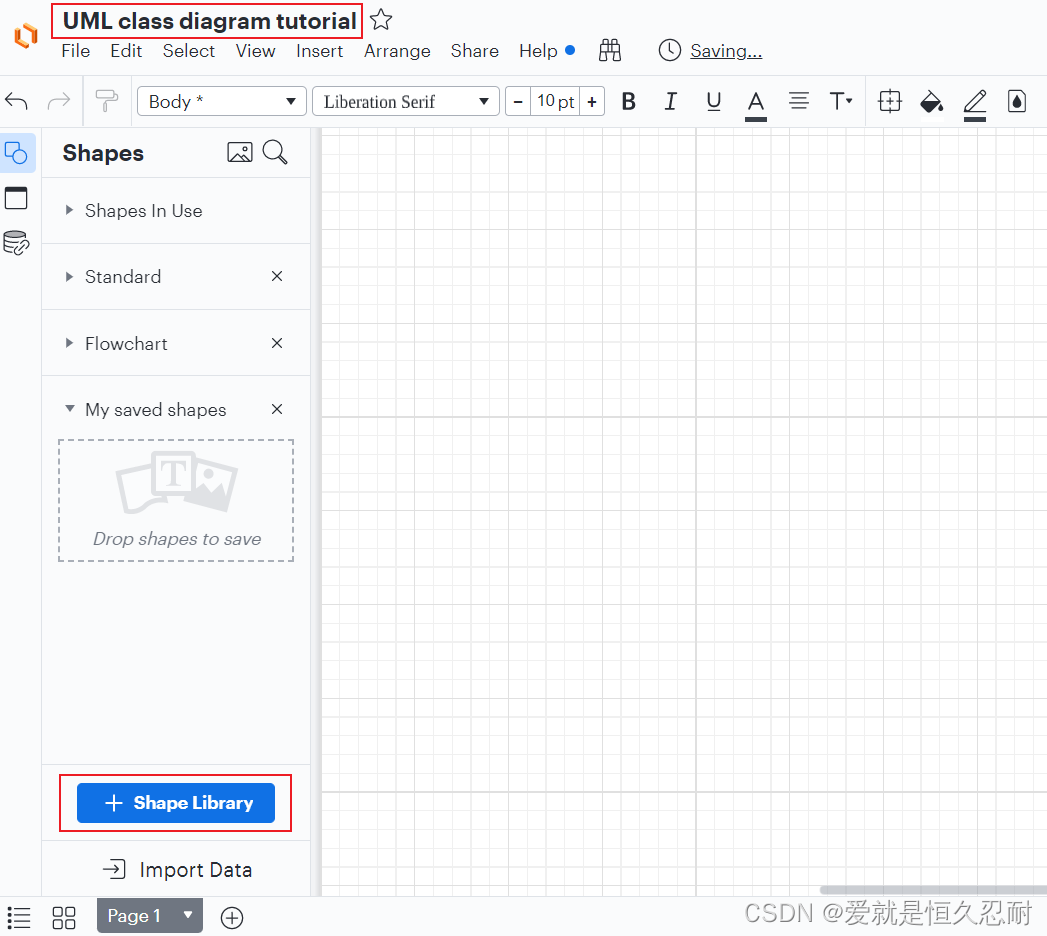The image size is (1047, 936).
Task: Remove My saved shapes library
Action: point(277,409)
